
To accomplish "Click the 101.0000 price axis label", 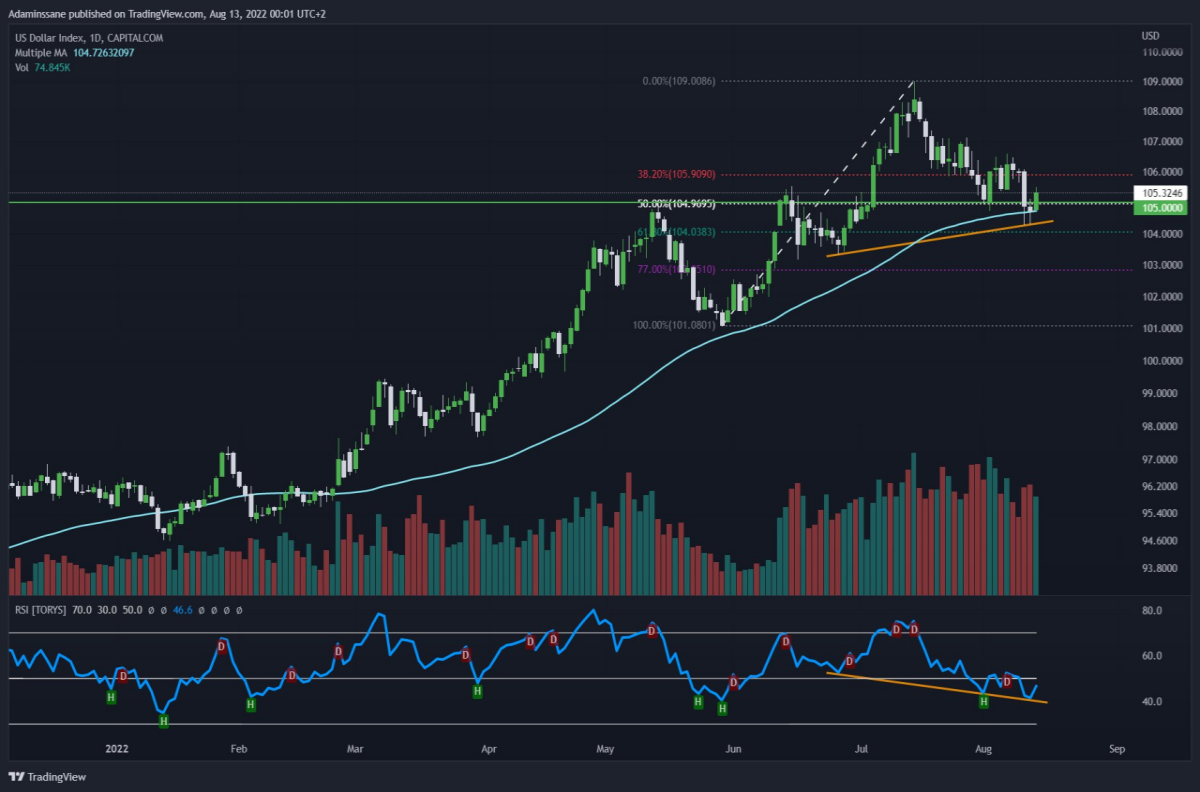I will click(x=1160, y=328).
